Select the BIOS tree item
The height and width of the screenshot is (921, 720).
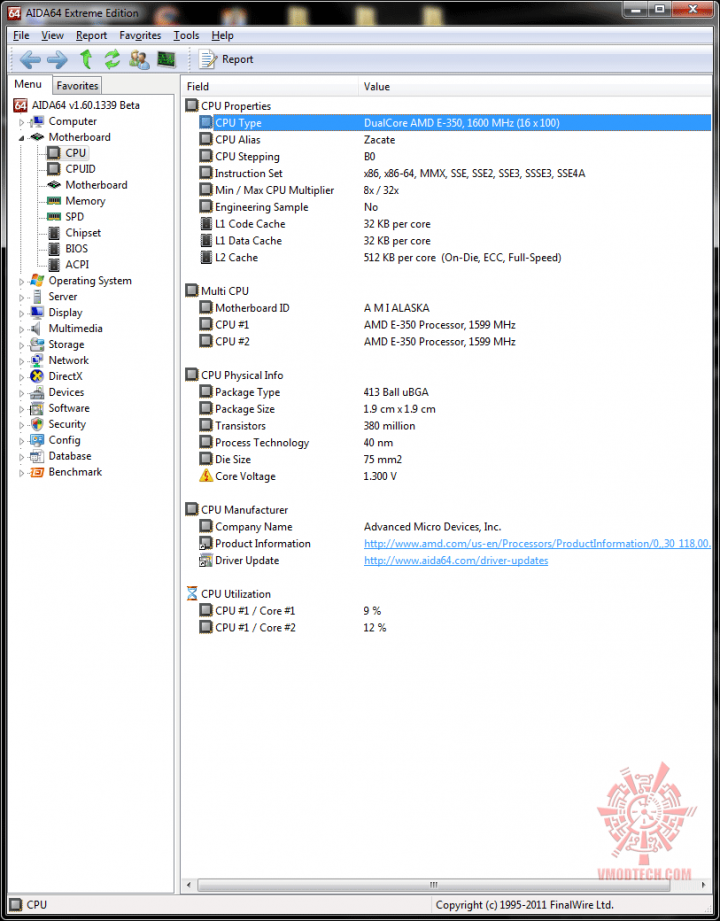point(76,248)
